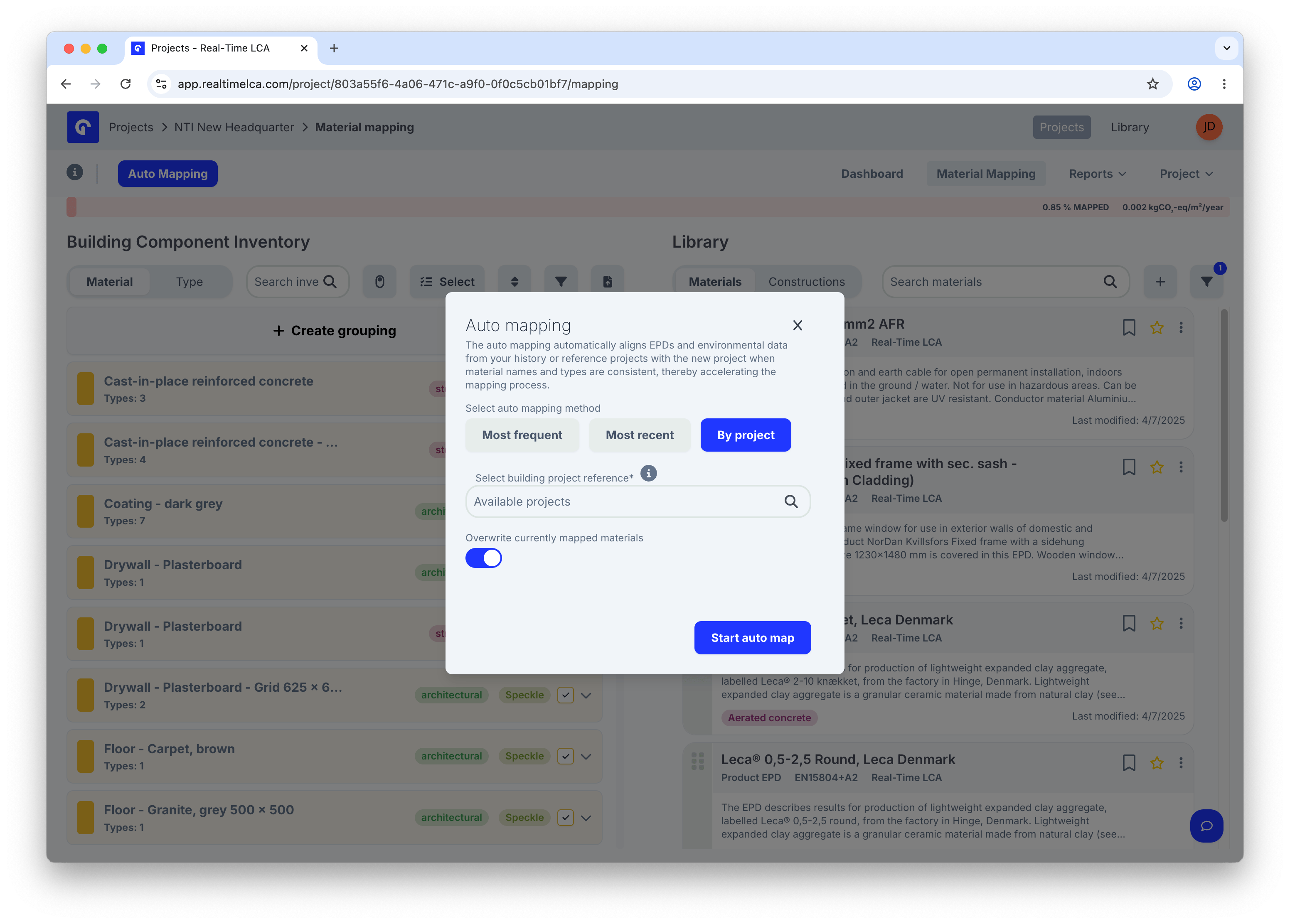Open the Projects top navigation item
The height and width of the screenshot is (924, 1290).
tap(1061, 128)
